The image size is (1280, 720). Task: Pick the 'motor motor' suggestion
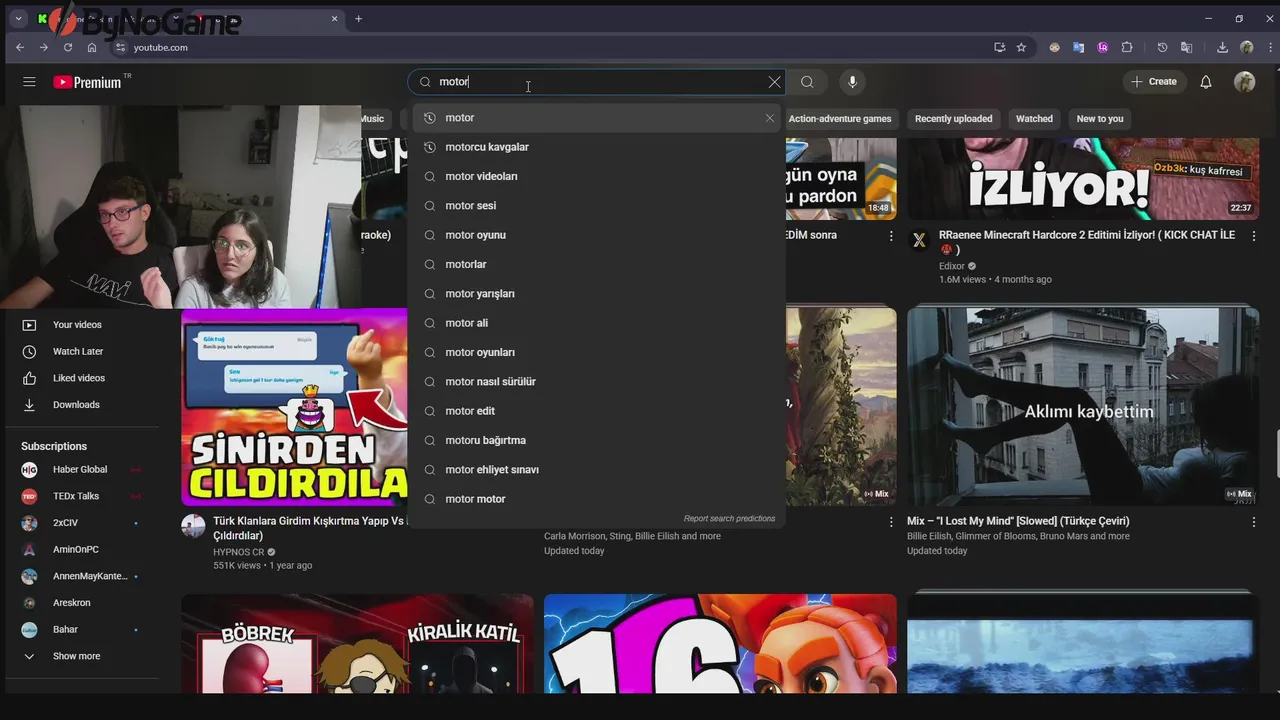pos(597,499)
